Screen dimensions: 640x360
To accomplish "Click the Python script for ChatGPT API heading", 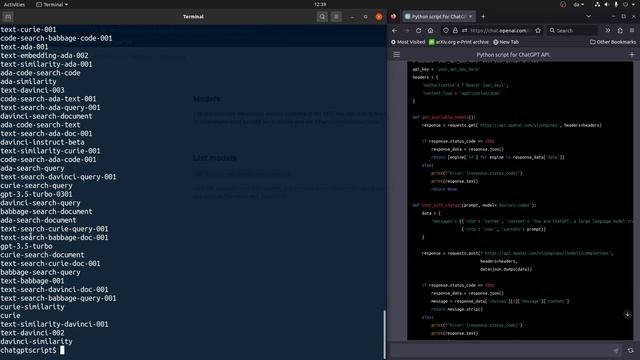I will (x=513, y=55).
